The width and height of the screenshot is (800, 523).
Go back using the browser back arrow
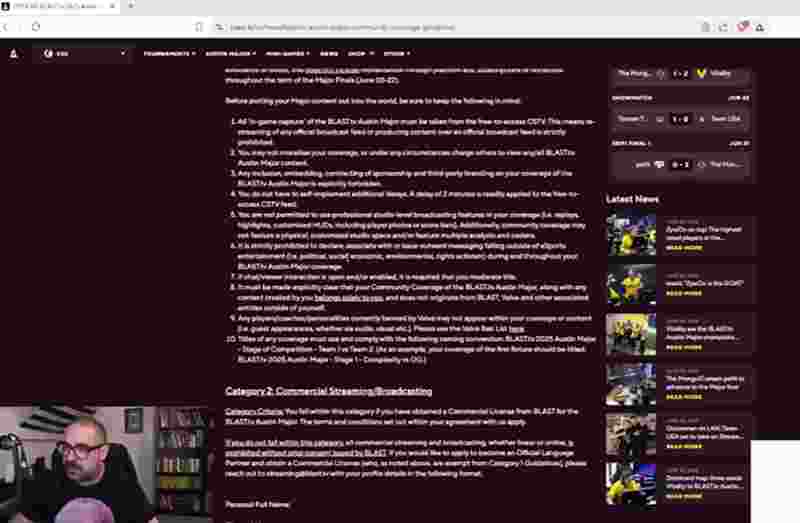(x=5, y=27)
